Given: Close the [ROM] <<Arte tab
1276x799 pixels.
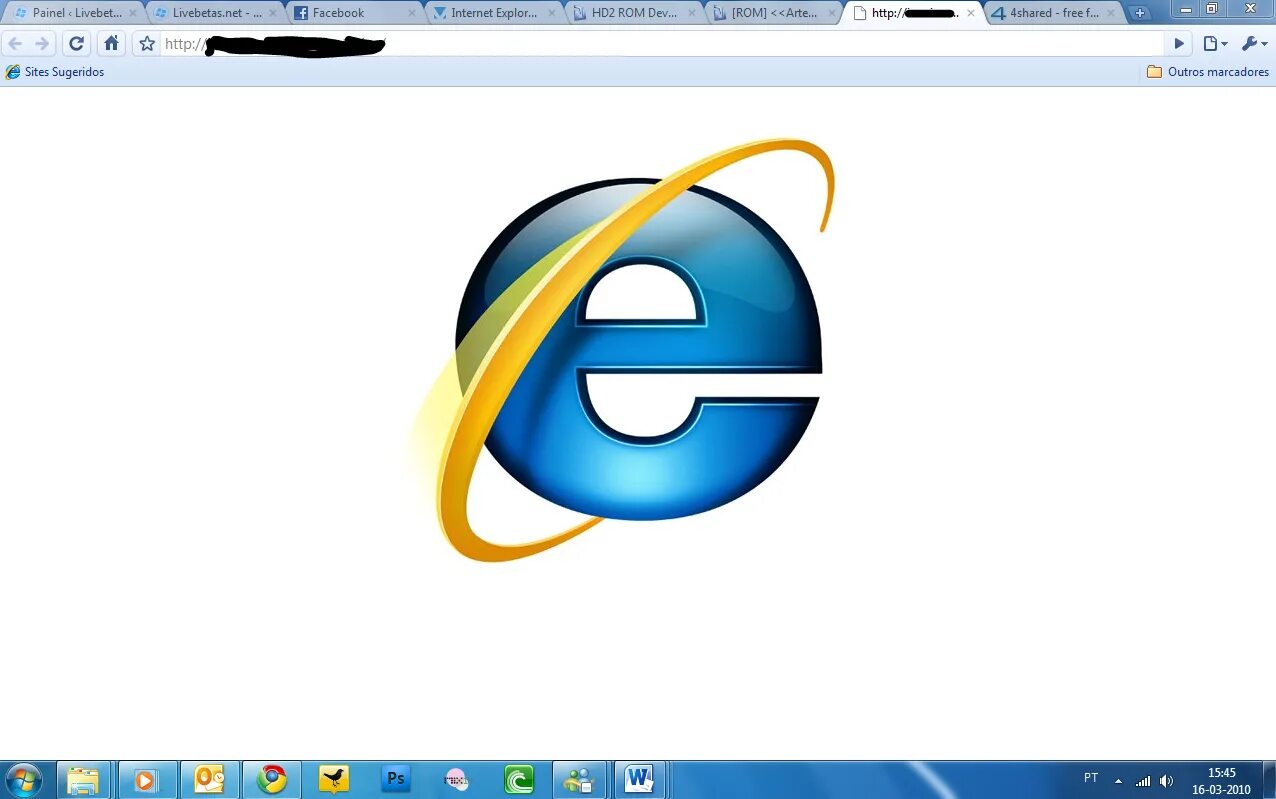Looking at the screenshot, I should (830, 13).
